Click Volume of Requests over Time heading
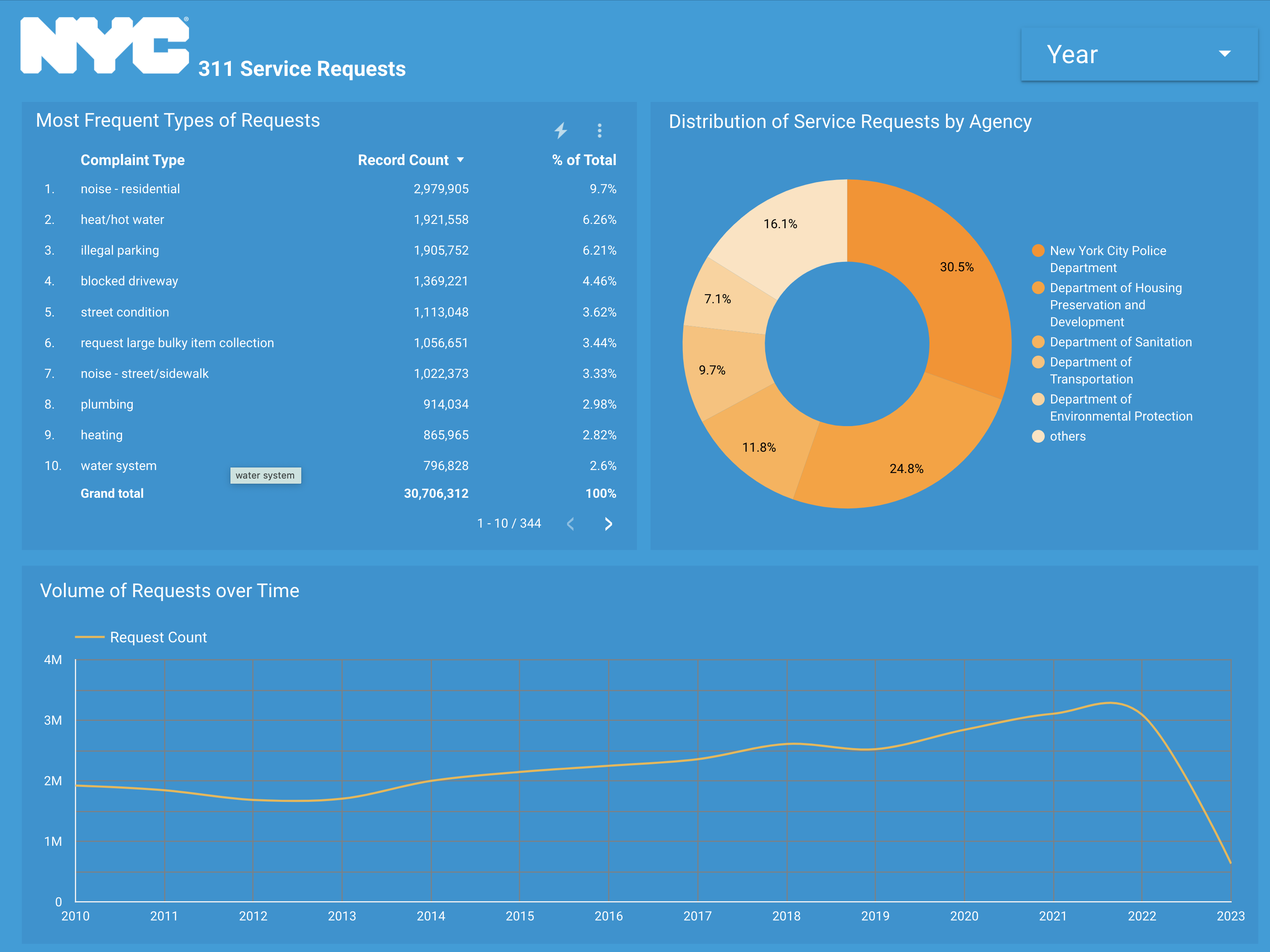 coord(170,590)
